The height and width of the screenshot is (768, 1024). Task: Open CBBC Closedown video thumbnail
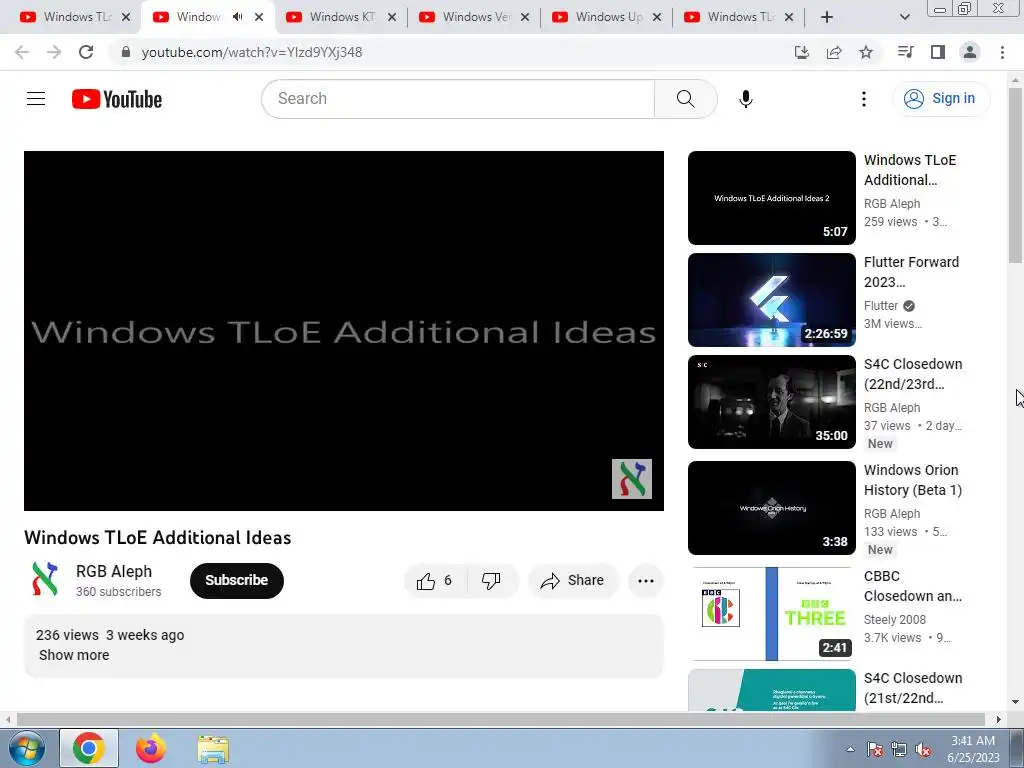point(771,614)
